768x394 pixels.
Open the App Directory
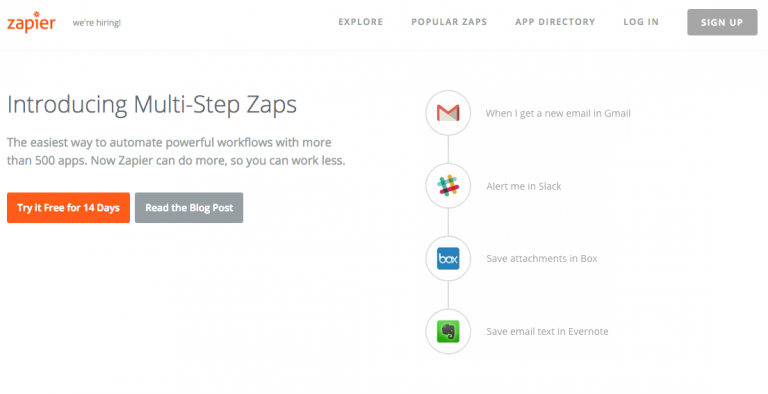pyautogui.click(x=555, y=22)
